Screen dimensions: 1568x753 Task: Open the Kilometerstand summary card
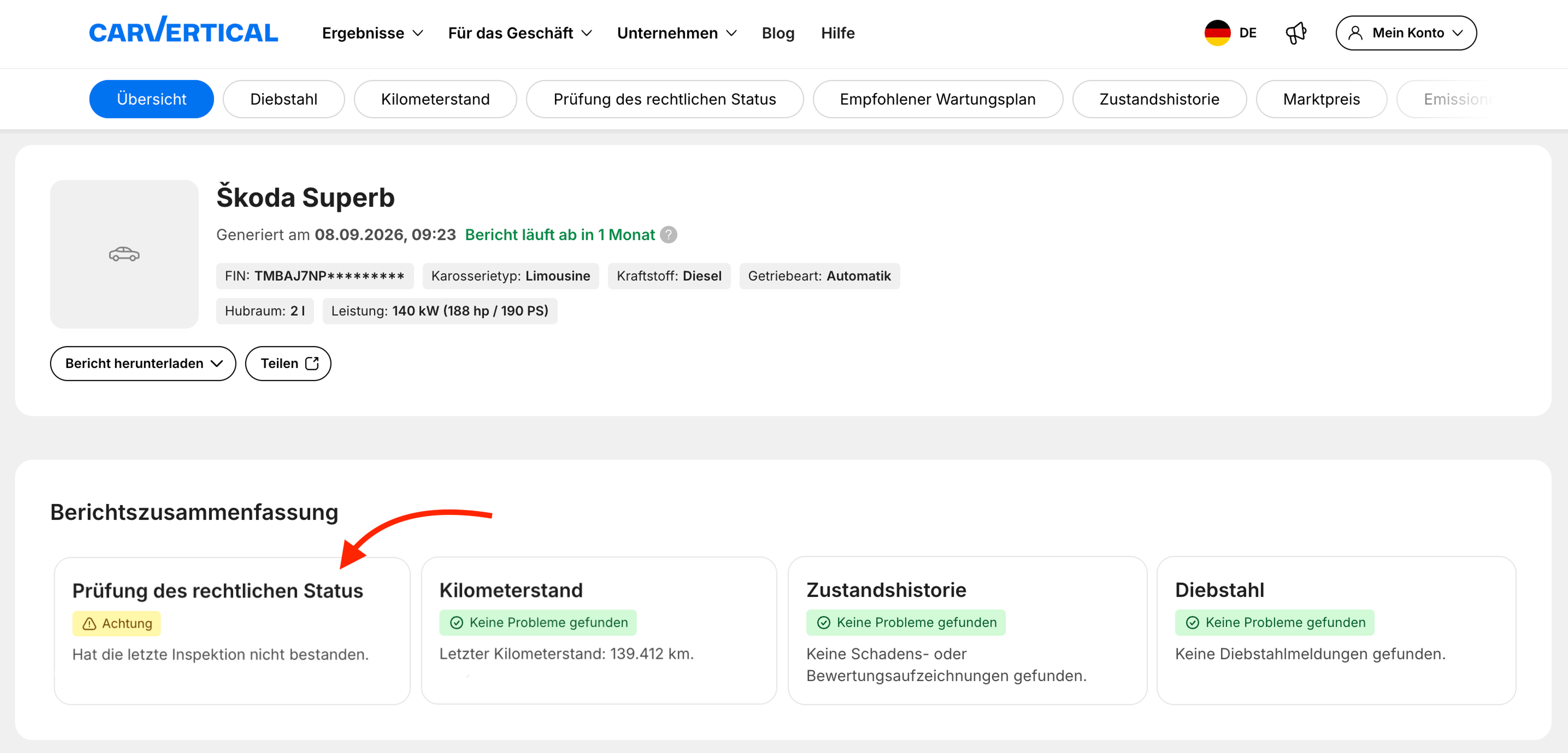coord(599,630)
